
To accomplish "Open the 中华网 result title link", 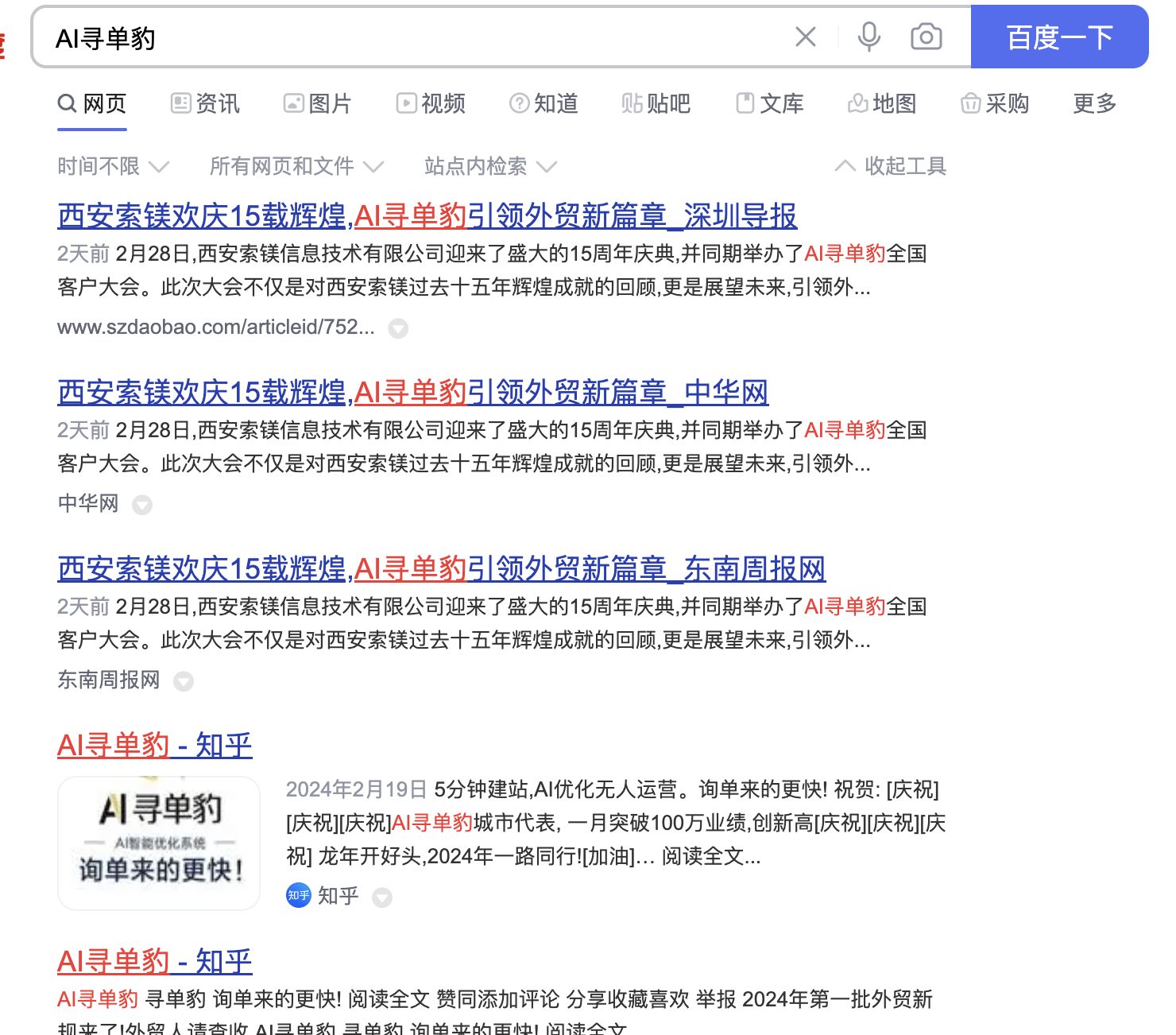I will tap(412, 393).
